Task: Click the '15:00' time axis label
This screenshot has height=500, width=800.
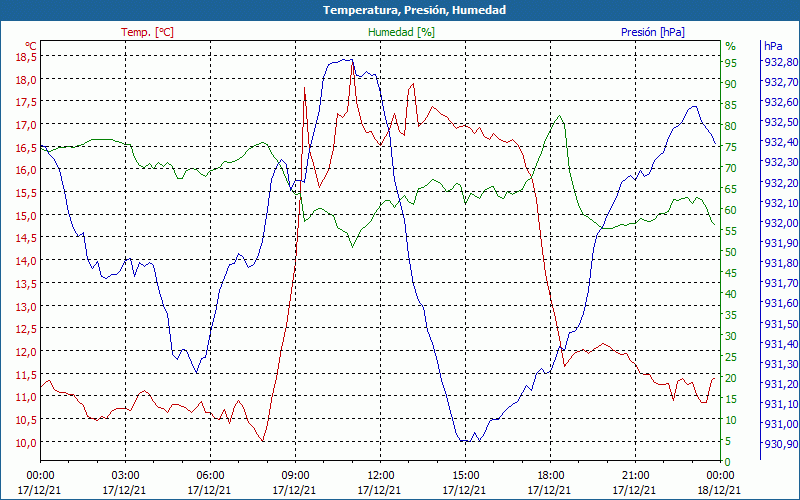Action: [x=465, y=477]
